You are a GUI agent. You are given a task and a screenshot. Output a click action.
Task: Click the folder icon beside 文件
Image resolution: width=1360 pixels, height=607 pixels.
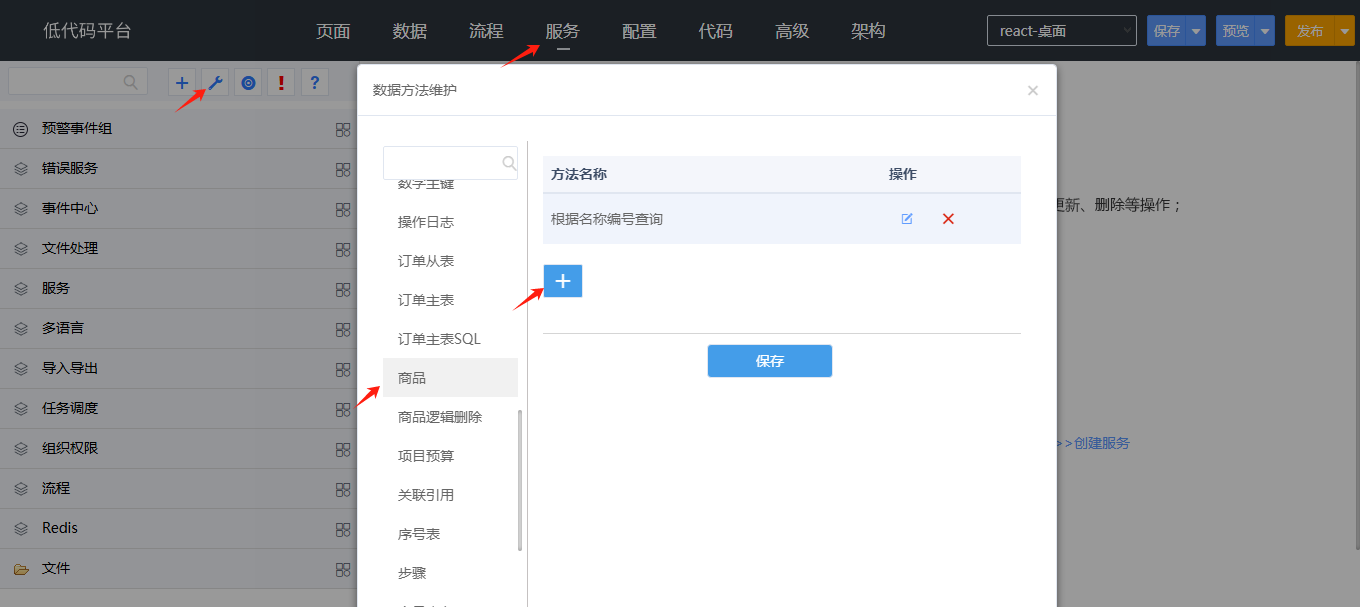[x=20, y=568]
